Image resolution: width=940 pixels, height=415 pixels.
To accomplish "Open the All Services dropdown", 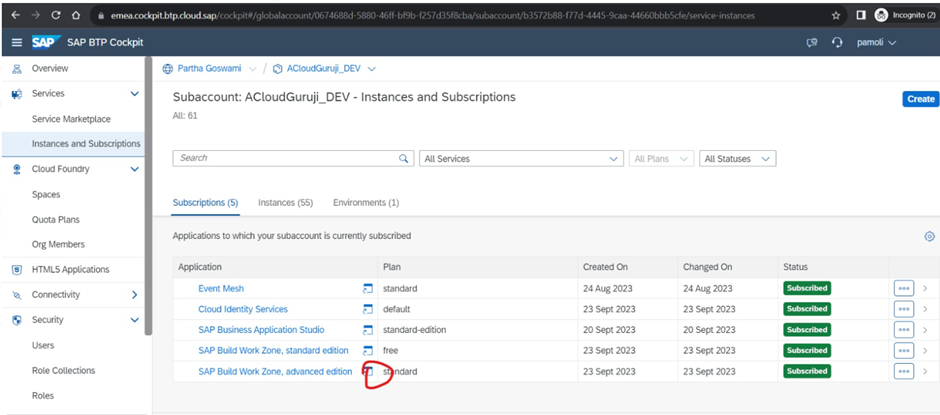I will pyautogui.click(x=520, y=159).
